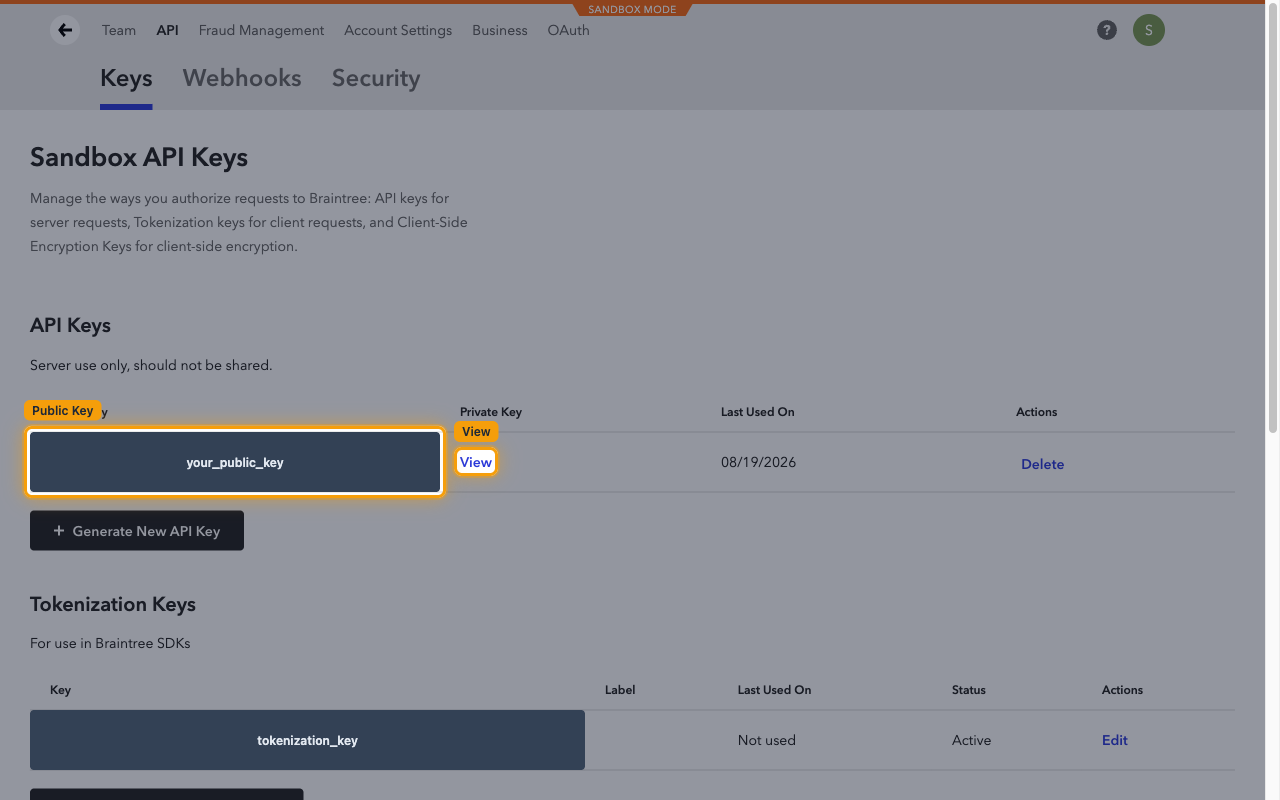Click the Tokenization Keys heading

113,604
